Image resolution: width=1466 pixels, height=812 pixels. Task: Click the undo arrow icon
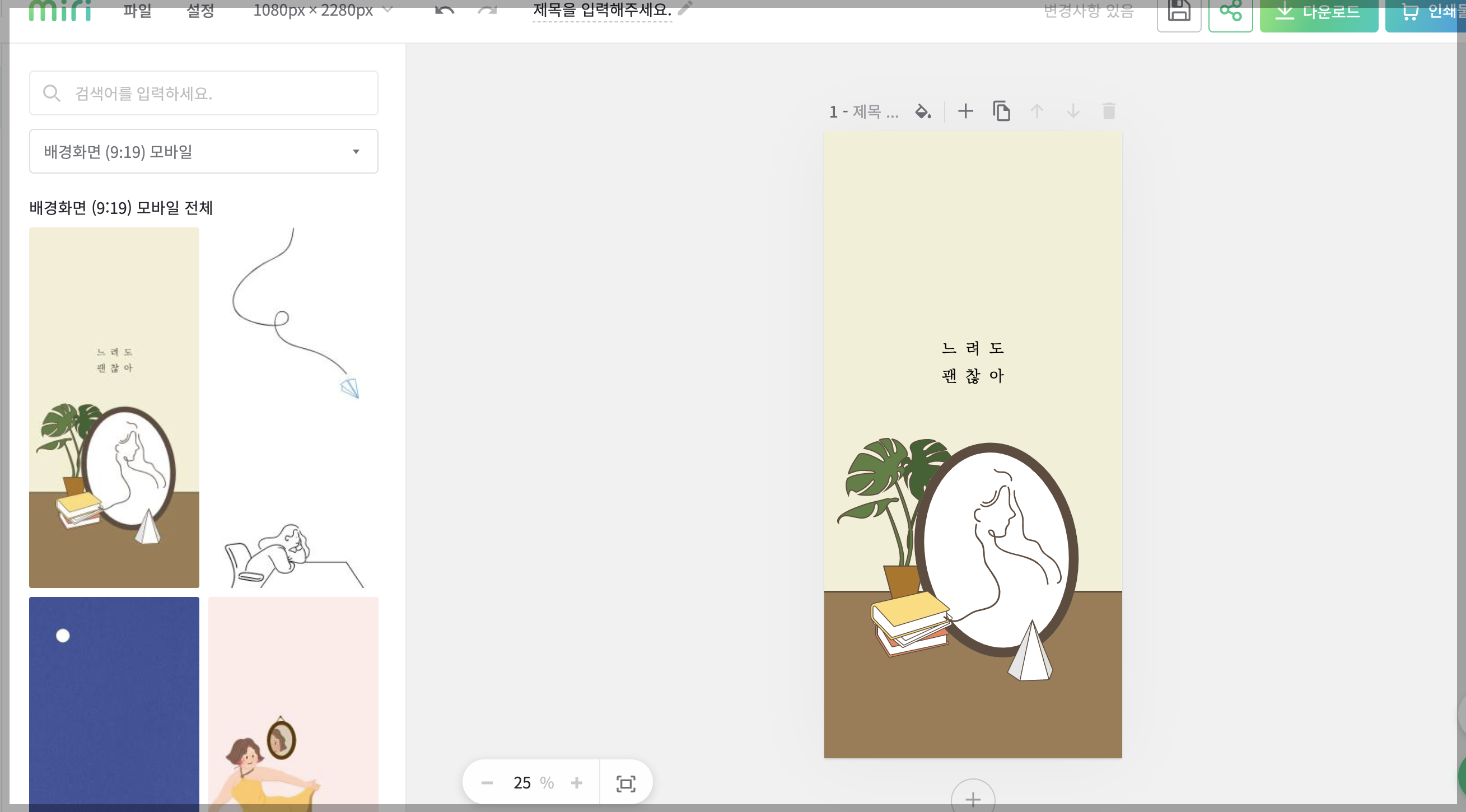coord(445,10)
